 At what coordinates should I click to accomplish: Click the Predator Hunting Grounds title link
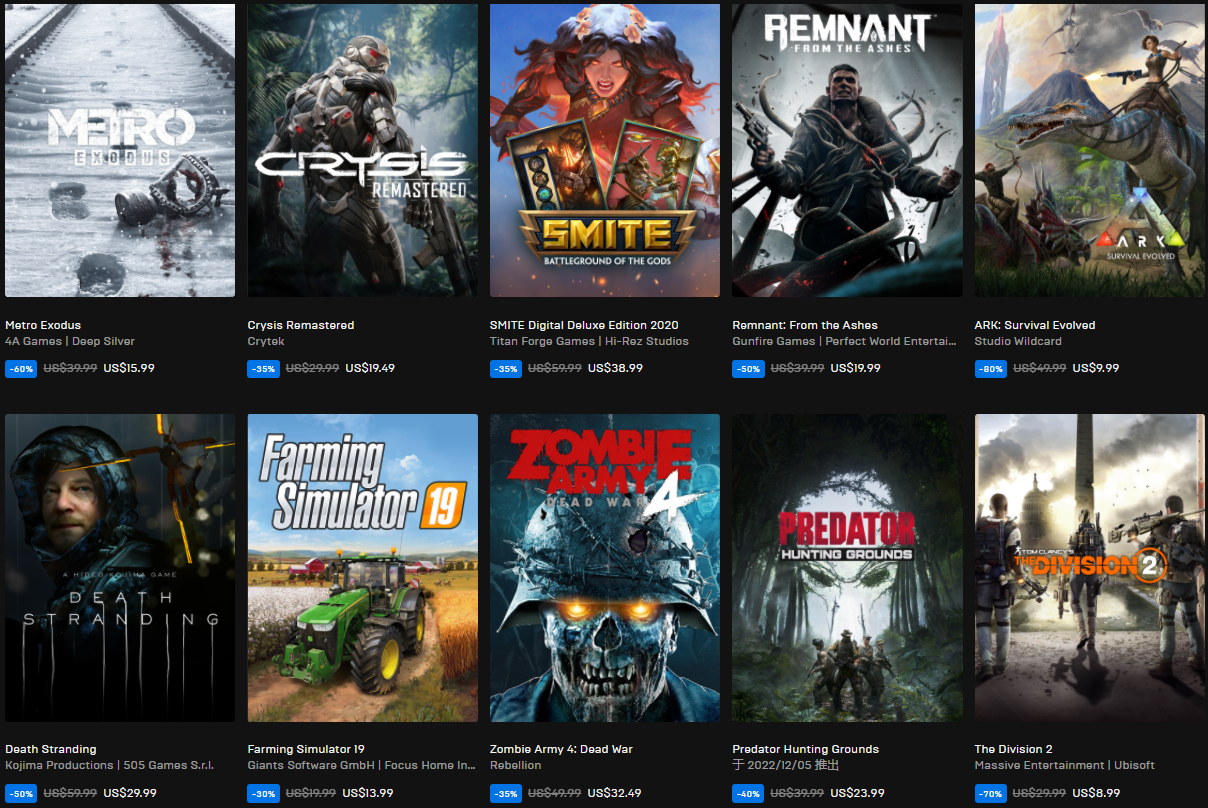click(x=805, y=749)
